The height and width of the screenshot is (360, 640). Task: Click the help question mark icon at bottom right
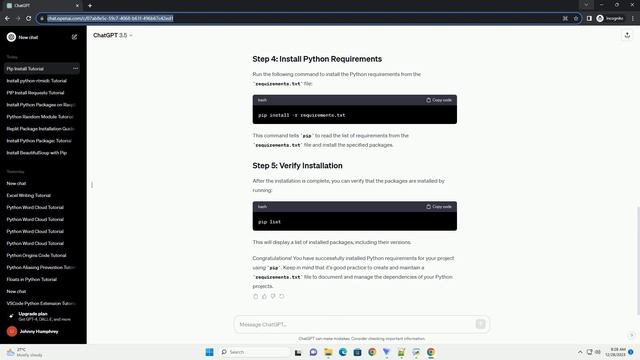631,335
